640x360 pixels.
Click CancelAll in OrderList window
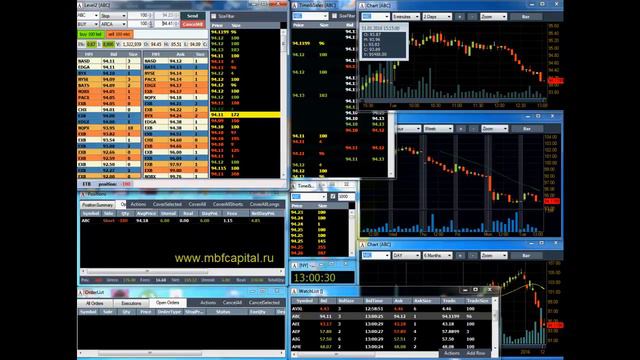click(x=232, y=303)
